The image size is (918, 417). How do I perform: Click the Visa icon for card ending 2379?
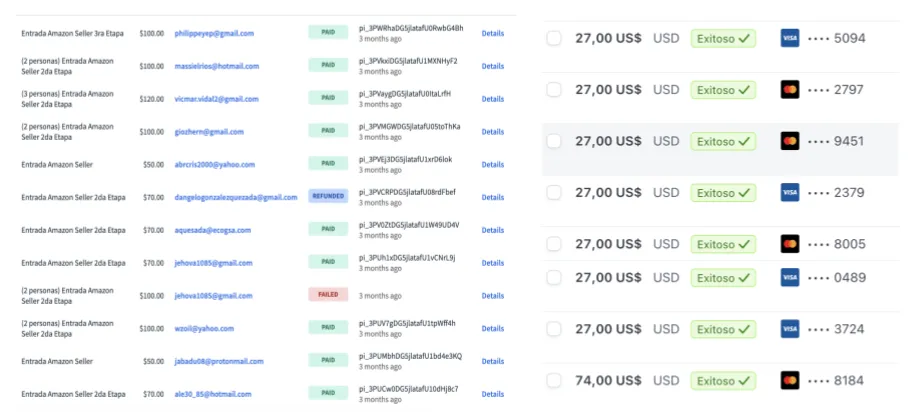[x=789, y=192]
